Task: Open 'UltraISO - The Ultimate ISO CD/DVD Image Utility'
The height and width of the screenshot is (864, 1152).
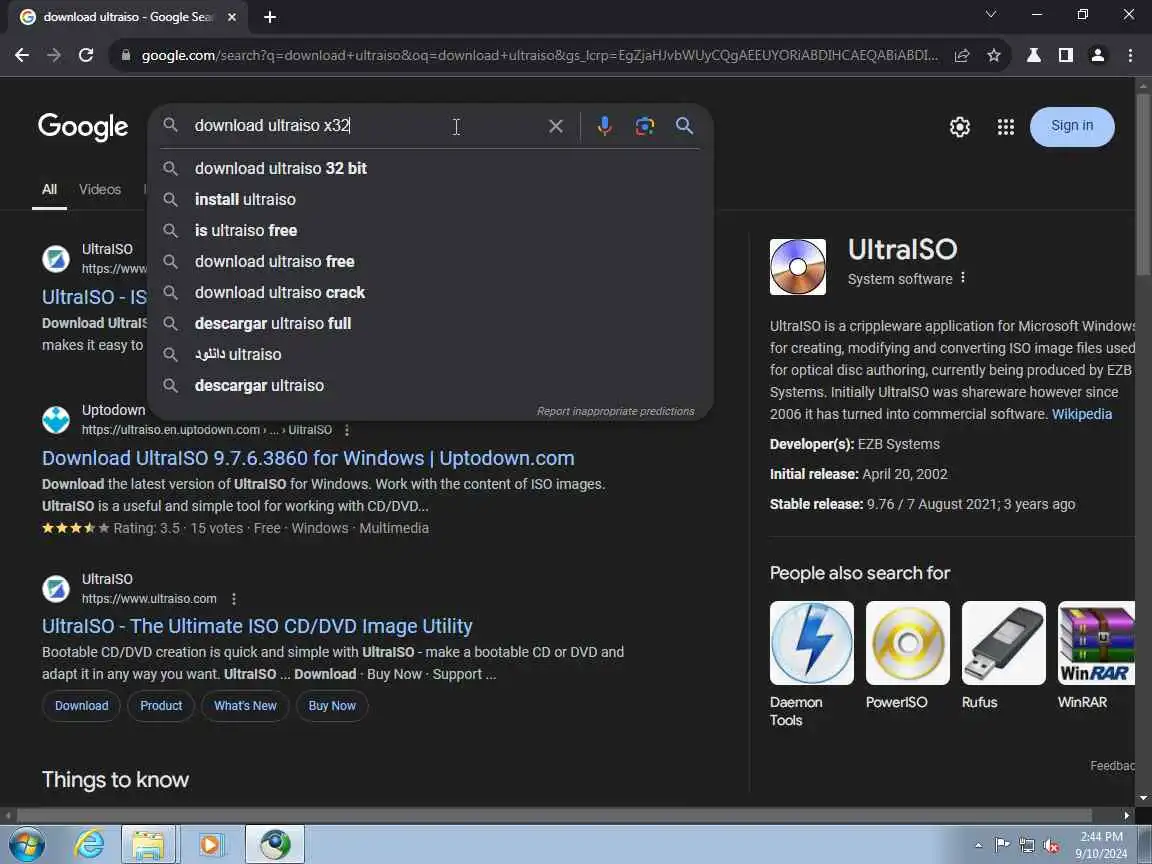Action: [257, 626]
